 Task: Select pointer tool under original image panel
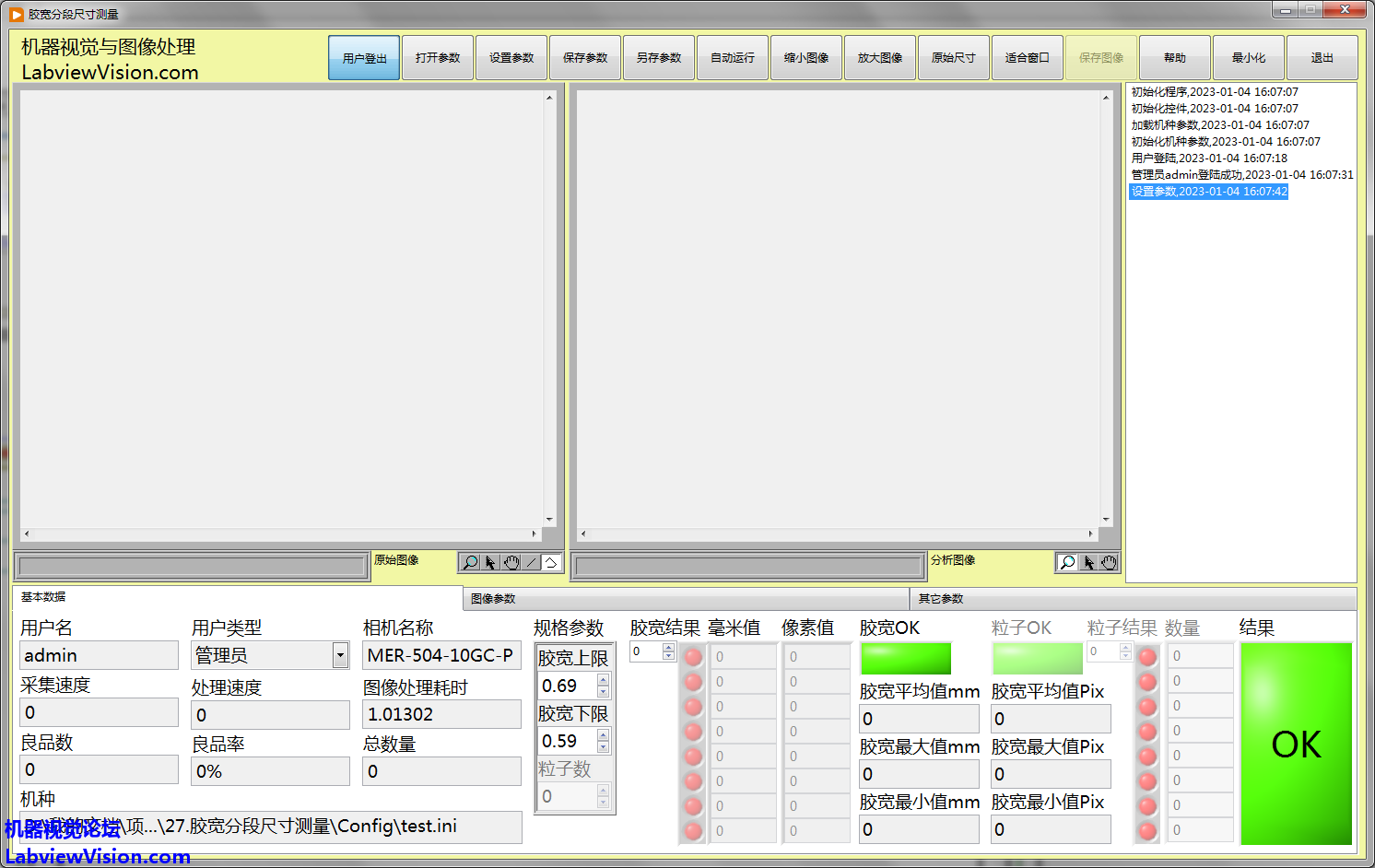pos(490,562)
